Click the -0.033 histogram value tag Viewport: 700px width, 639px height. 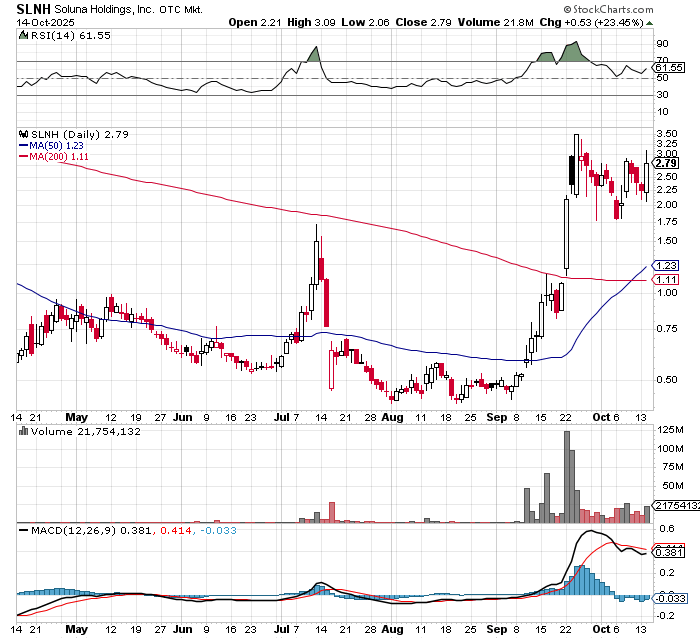click(670, 598)
